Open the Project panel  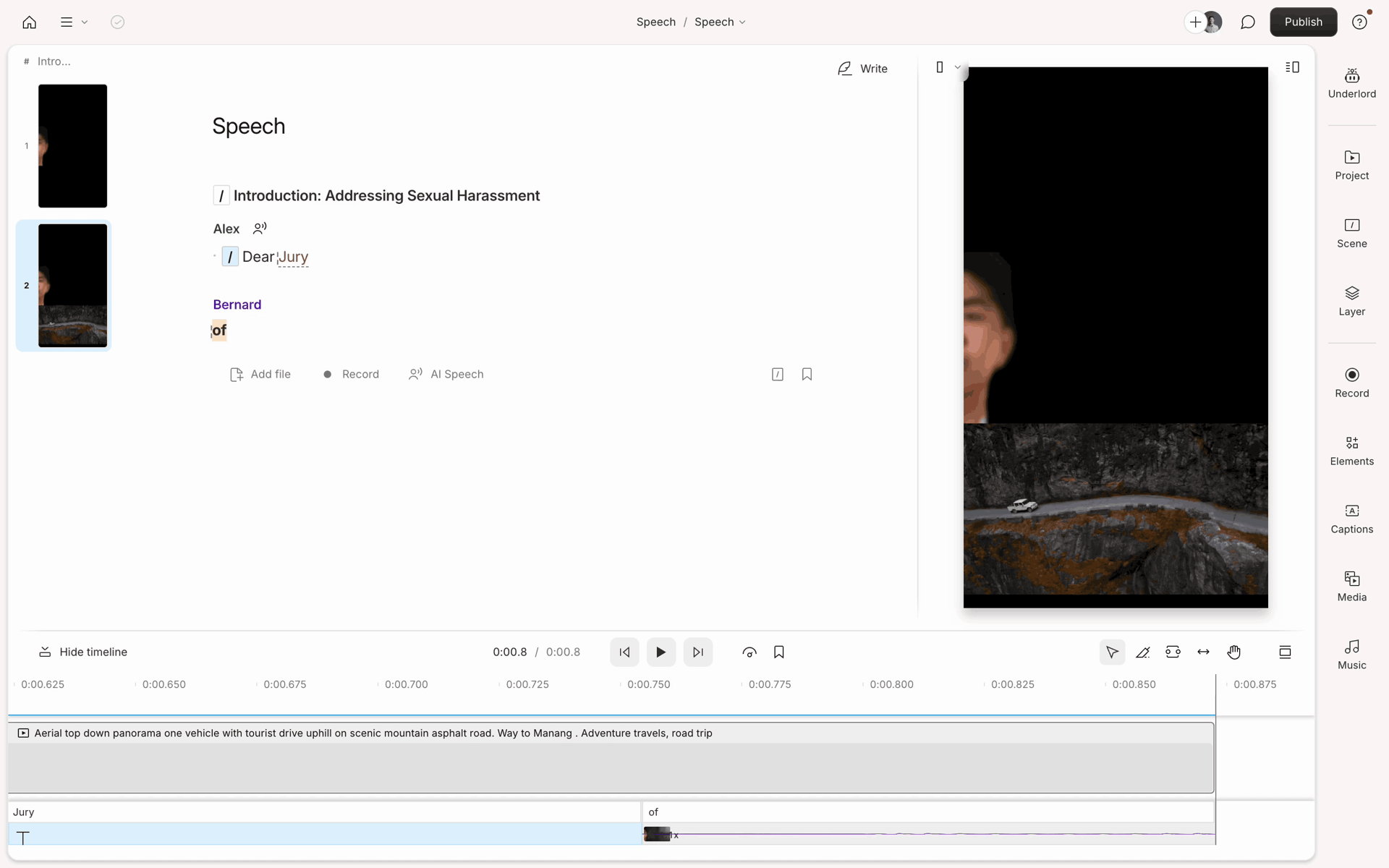(x=1351, y=165)
